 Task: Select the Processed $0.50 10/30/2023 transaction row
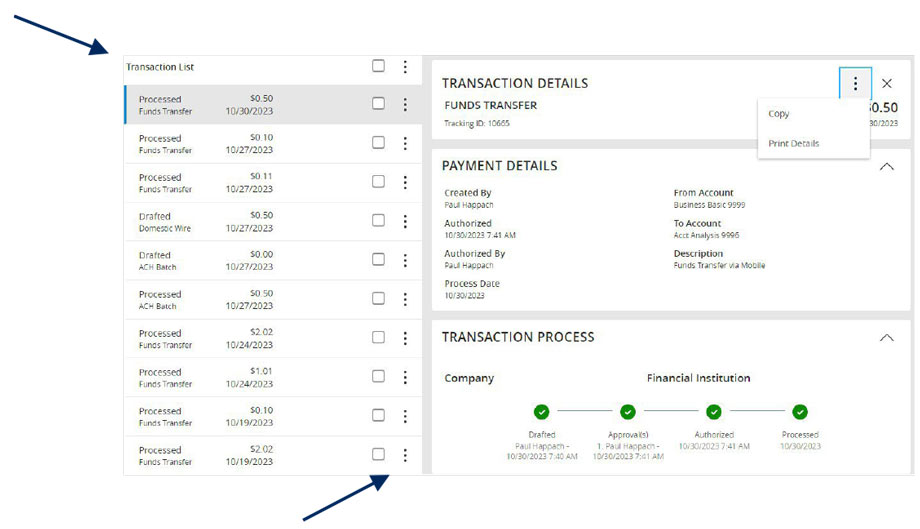(273, 104)
